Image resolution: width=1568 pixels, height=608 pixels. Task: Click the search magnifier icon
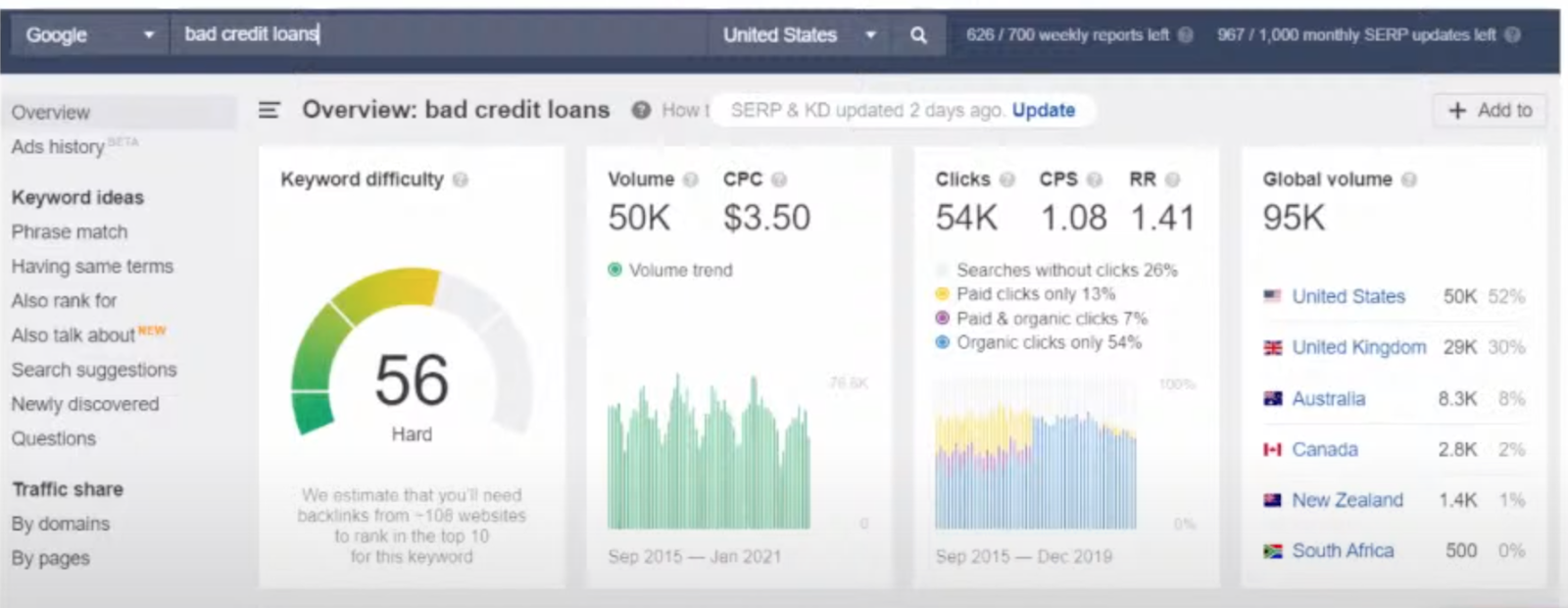coord(918,35)
